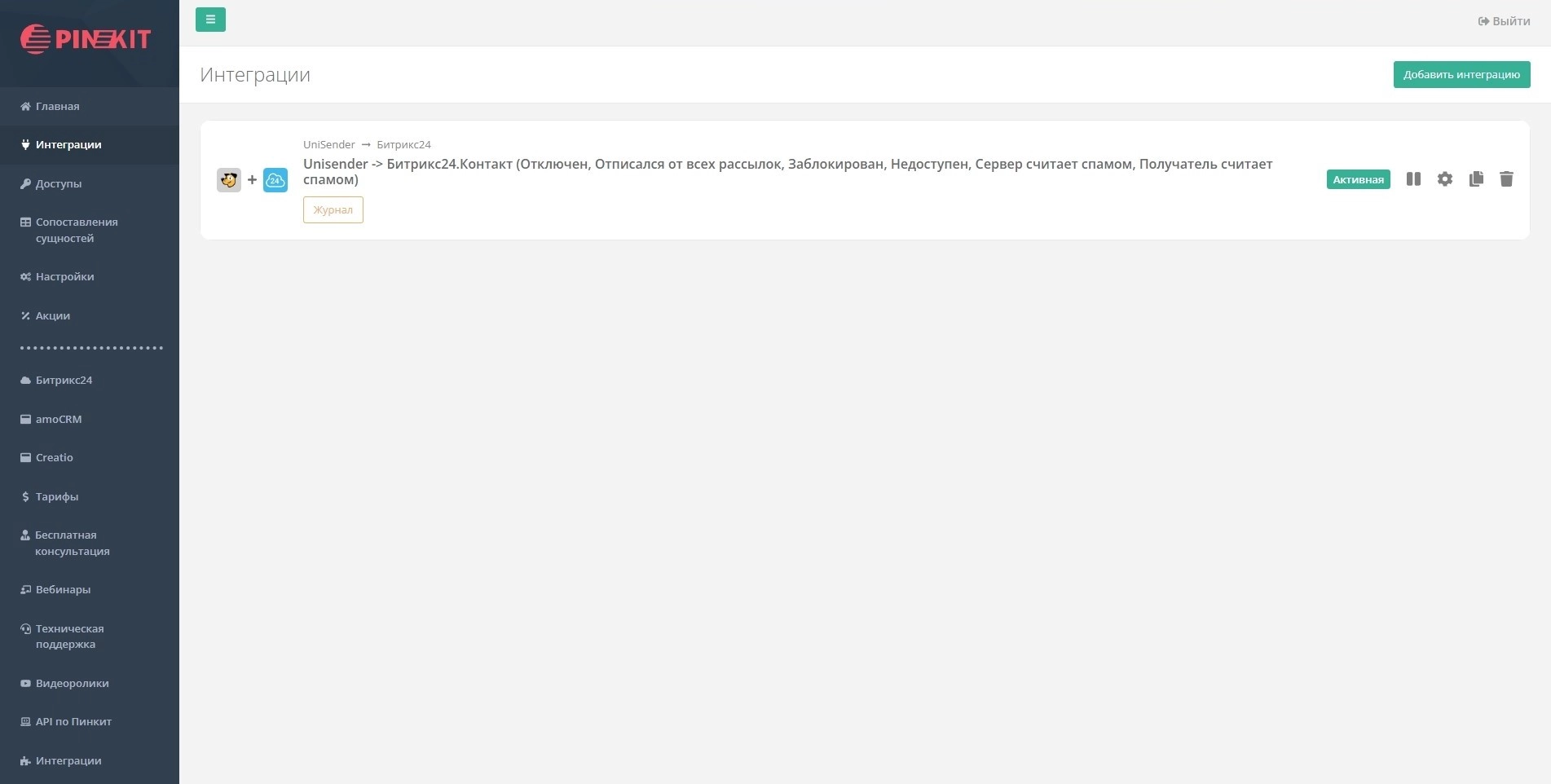Screen dimensions: 1551x784
Task: Click the Bitrix24 cloud icon
Action: 275,180
